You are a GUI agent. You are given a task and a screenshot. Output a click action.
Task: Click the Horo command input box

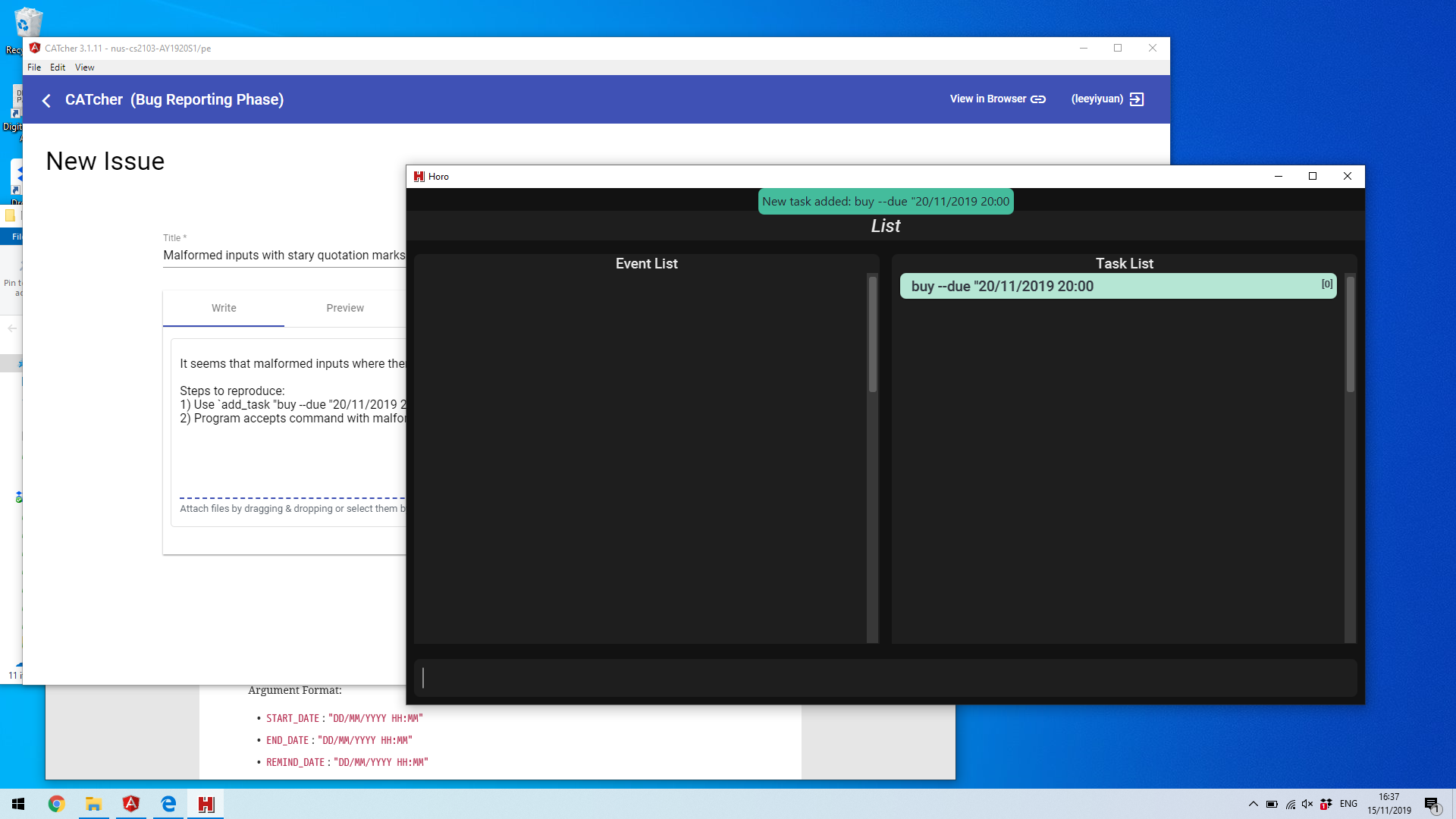coord(885,678)
